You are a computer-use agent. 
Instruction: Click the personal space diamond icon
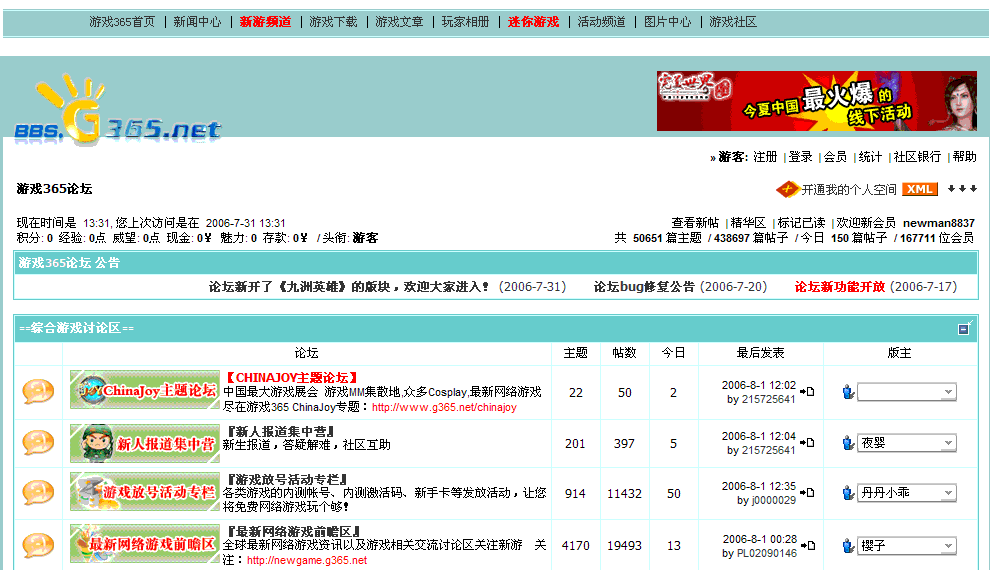[x=787, y=189]
